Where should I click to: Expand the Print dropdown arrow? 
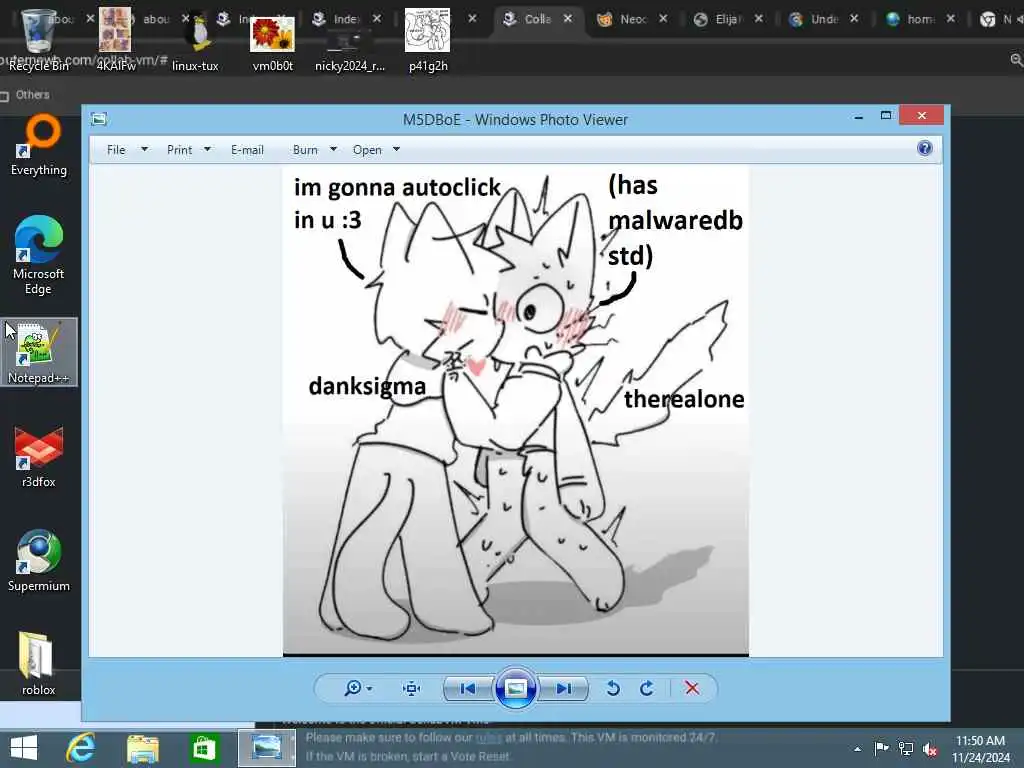pyautogui.click(x=207, y=150)
